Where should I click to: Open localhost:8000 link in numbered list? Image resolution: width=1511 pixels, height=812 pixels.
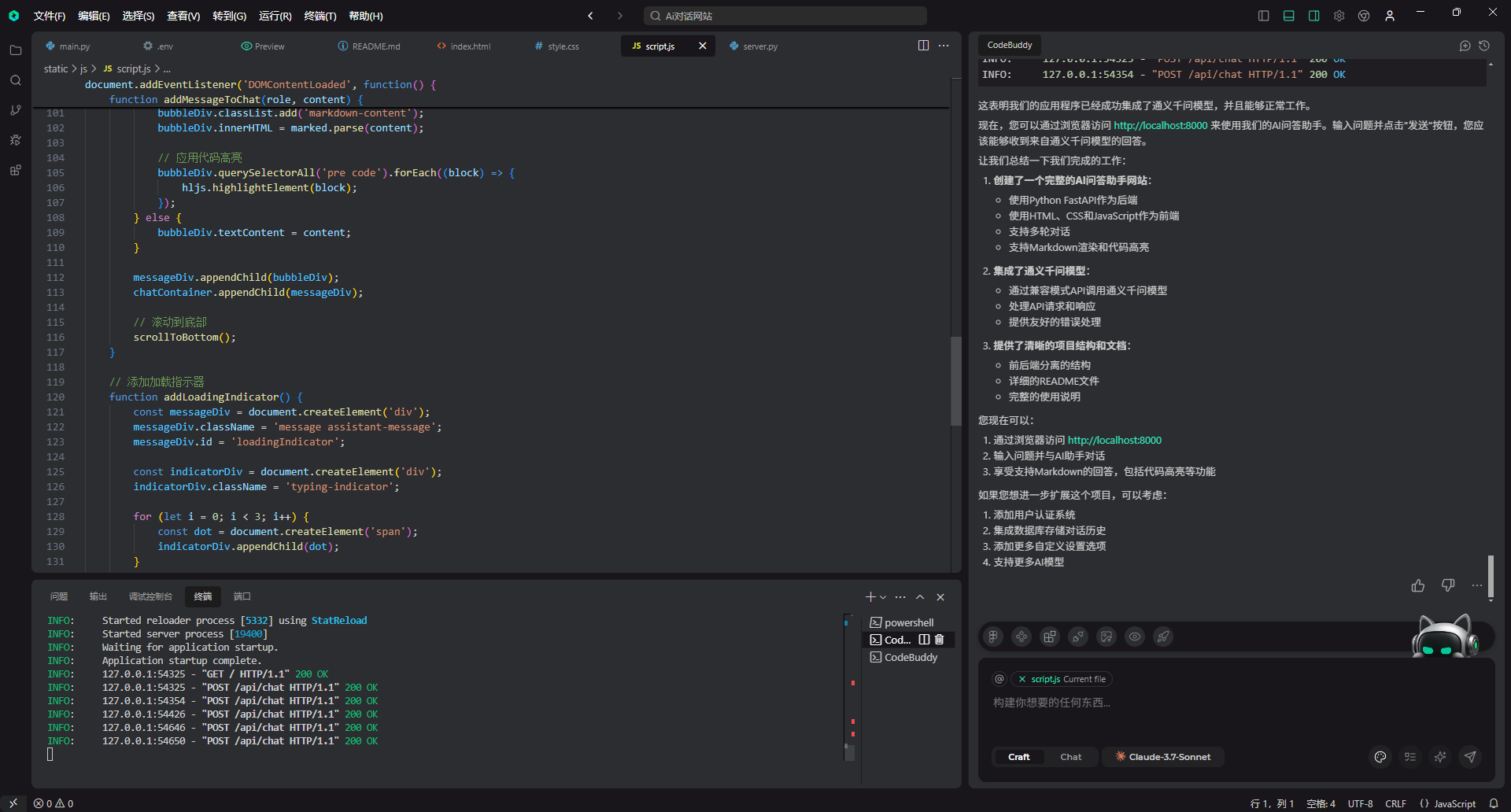click(1114, 440)
